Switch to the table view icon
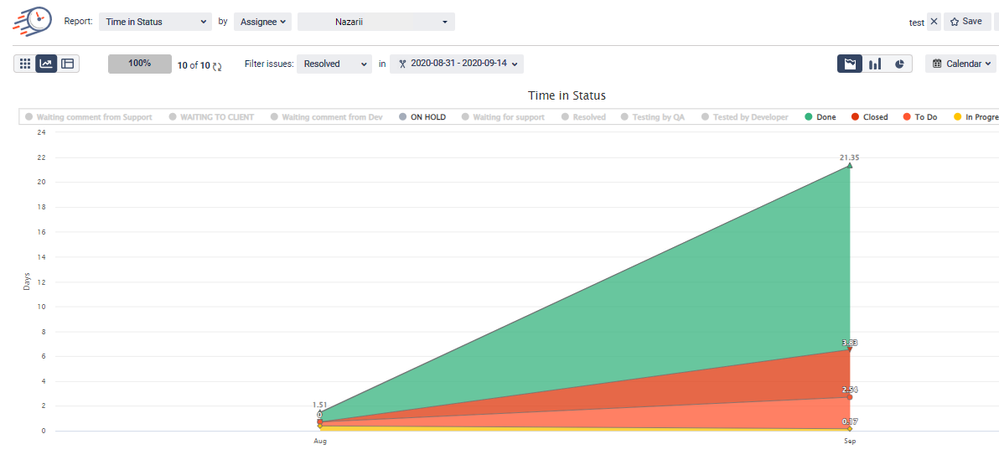The image size is (999, 449). (68, 64)
